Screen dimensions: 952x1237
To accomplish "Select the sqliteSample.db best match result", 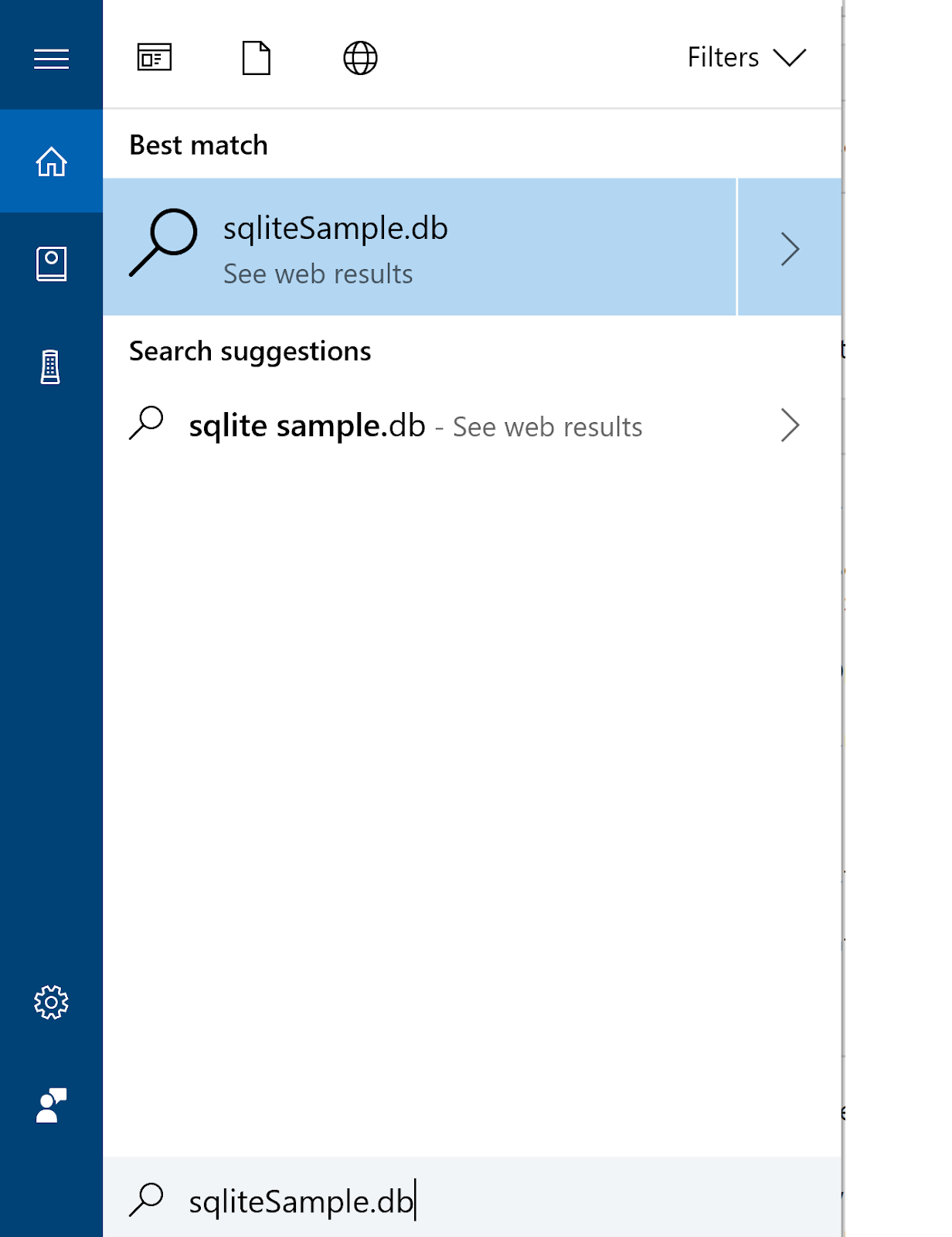I will coord(417,247).
